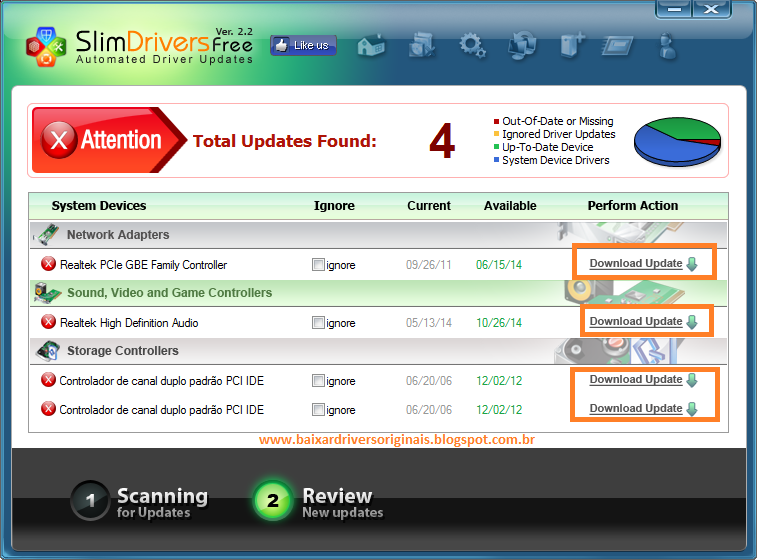This screenshot has height=560, width=758.
Task: Select the Realtek PCIe GBE Family Controller row name
Action: (143, 265)
